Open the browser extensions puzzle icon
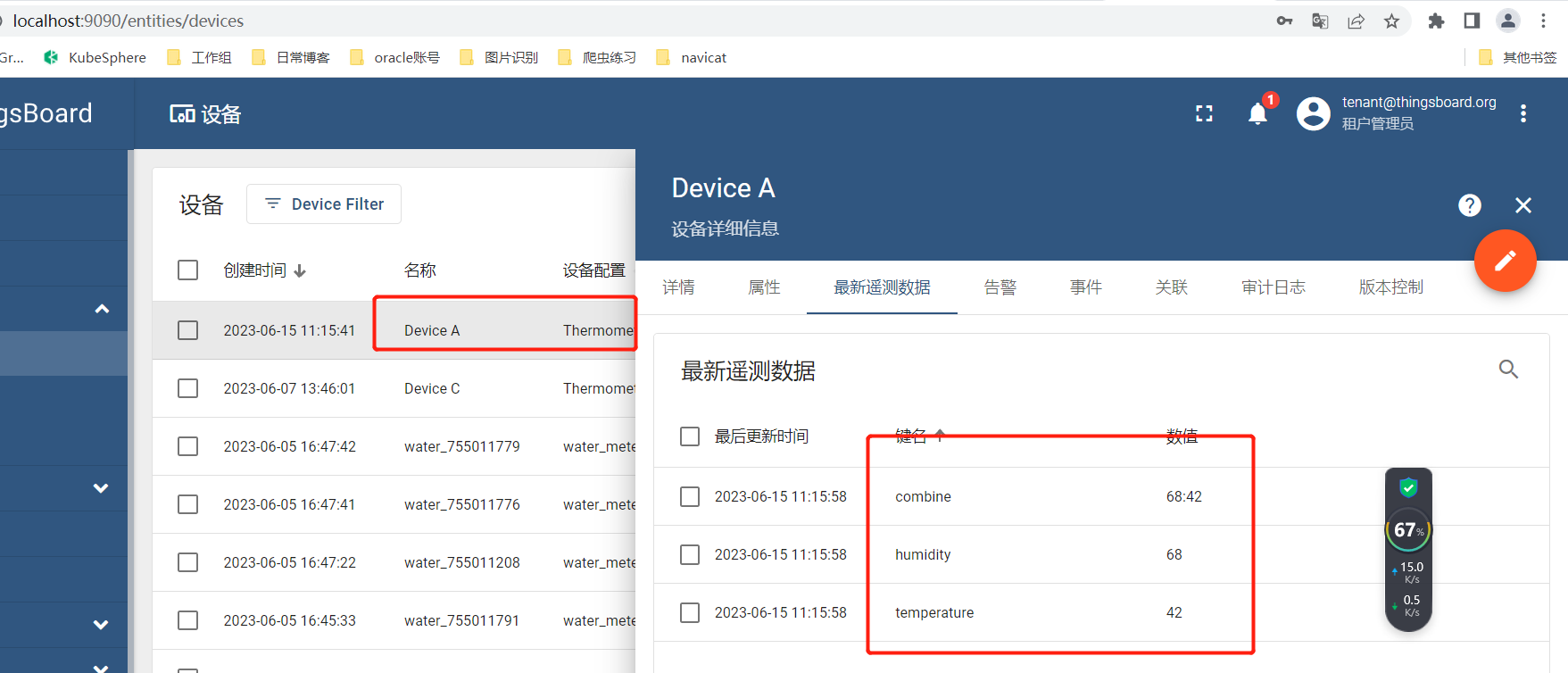 pos(1436,21)
